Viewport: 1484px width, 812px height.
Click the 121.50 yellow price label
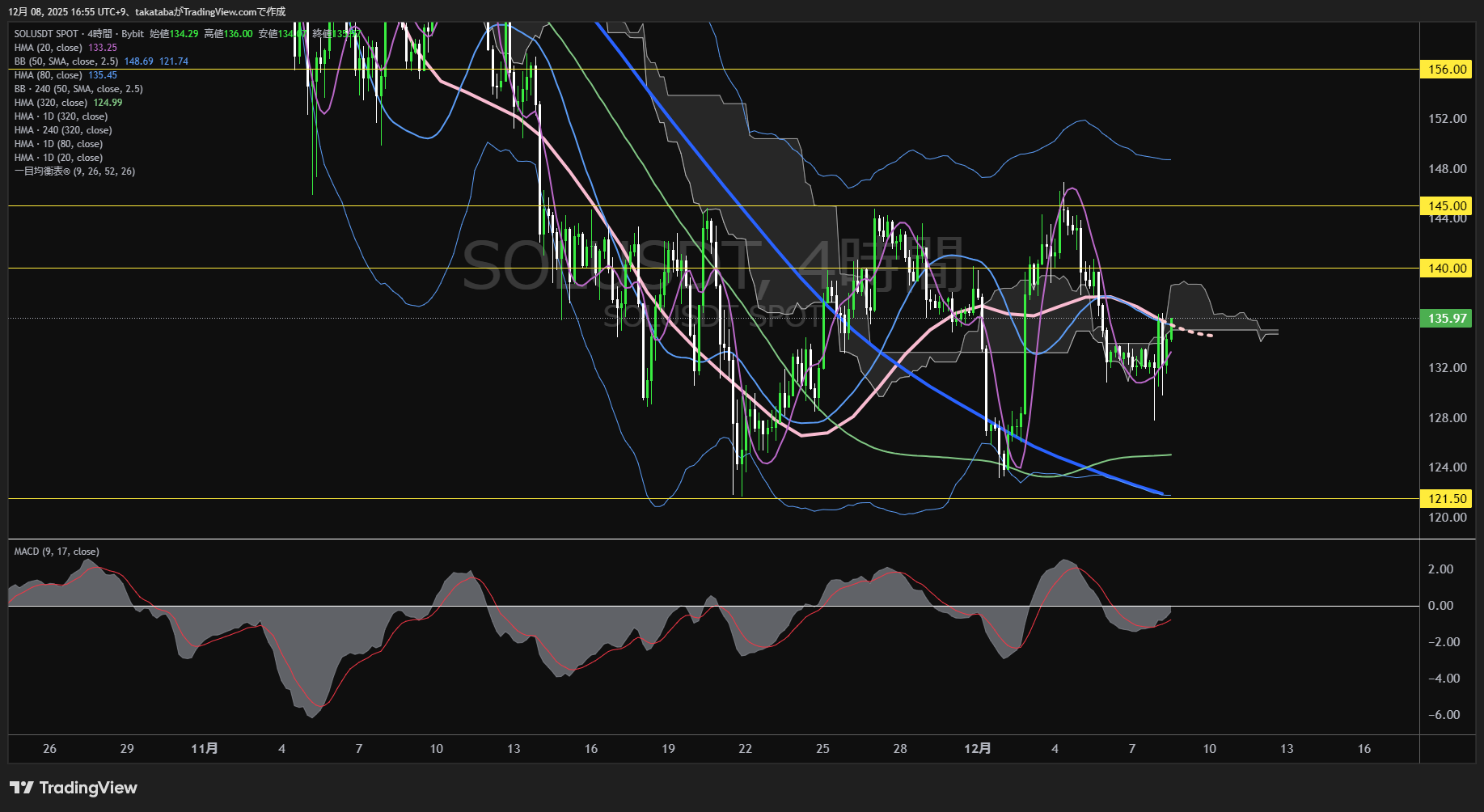[x=1447, y=499]
